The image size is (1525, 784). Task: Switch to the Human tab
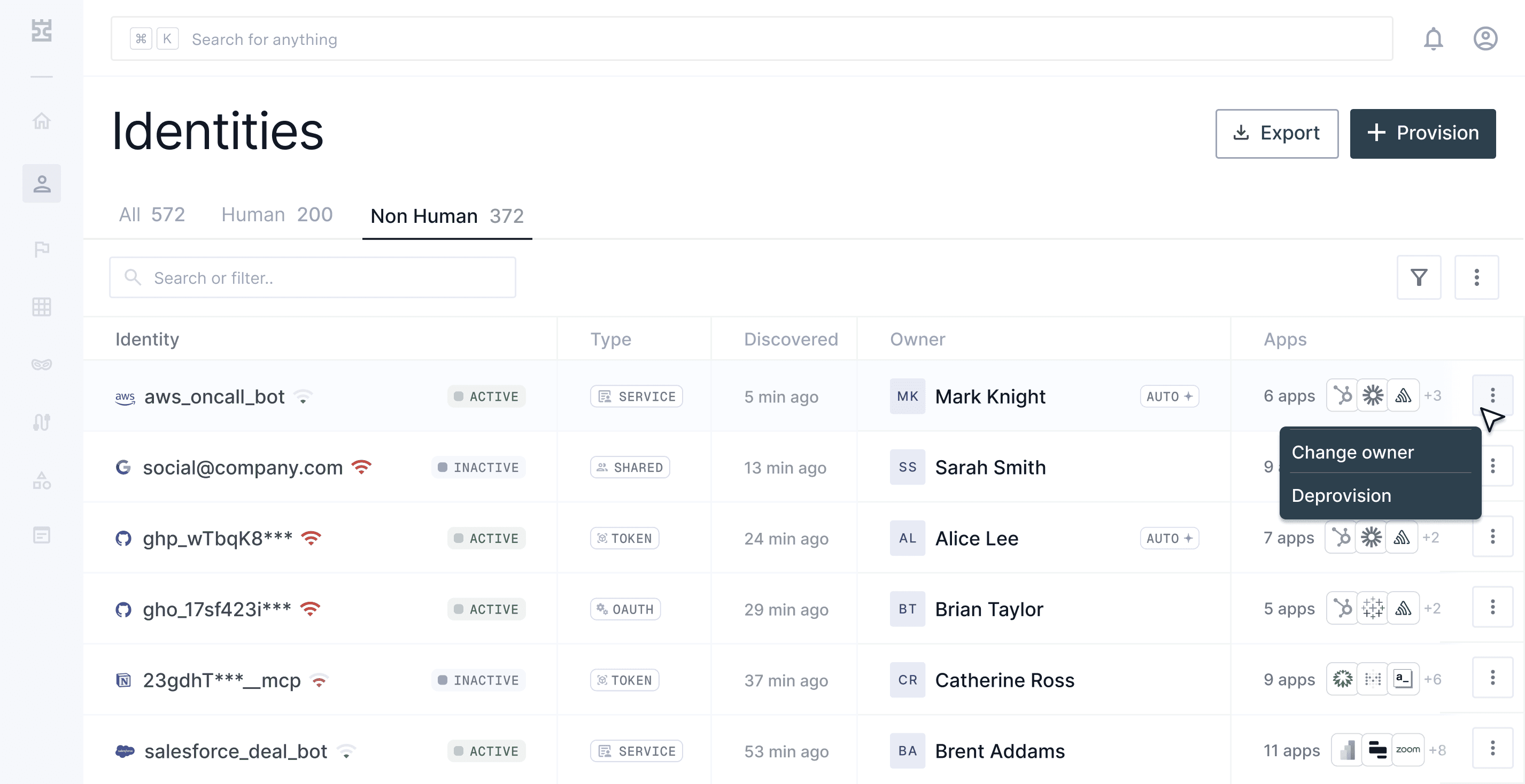(276, 215)
